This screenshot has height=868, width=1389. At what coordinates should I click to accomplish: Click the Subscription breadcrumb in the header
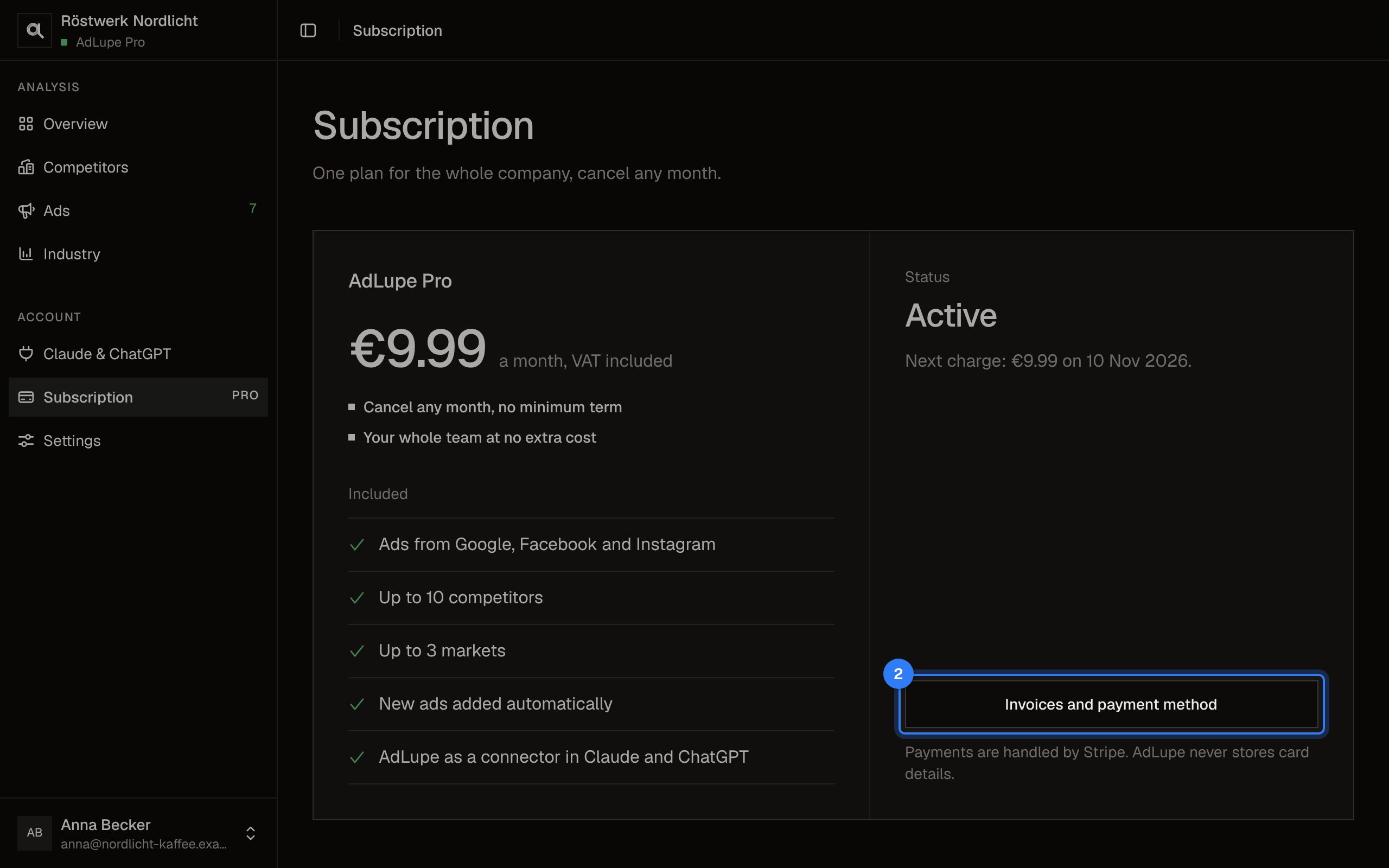pos(397,30)
